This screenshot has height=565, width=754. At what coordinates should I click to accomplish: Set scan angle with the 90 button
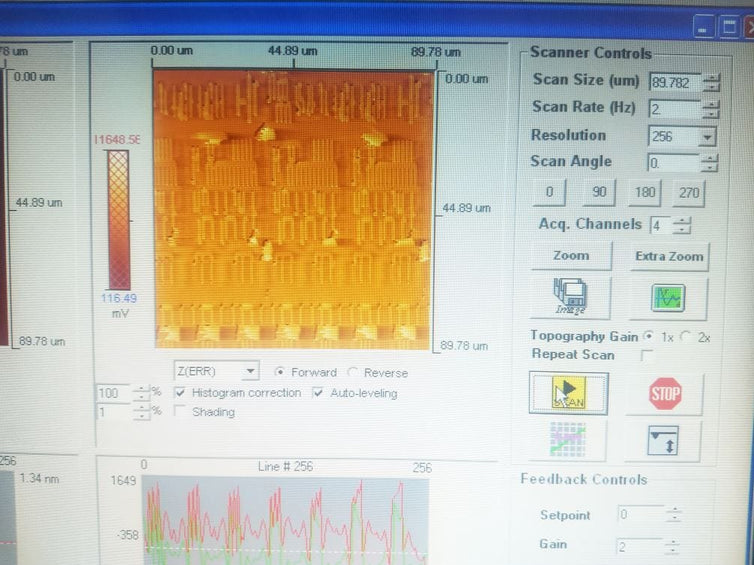coord(598,192)
